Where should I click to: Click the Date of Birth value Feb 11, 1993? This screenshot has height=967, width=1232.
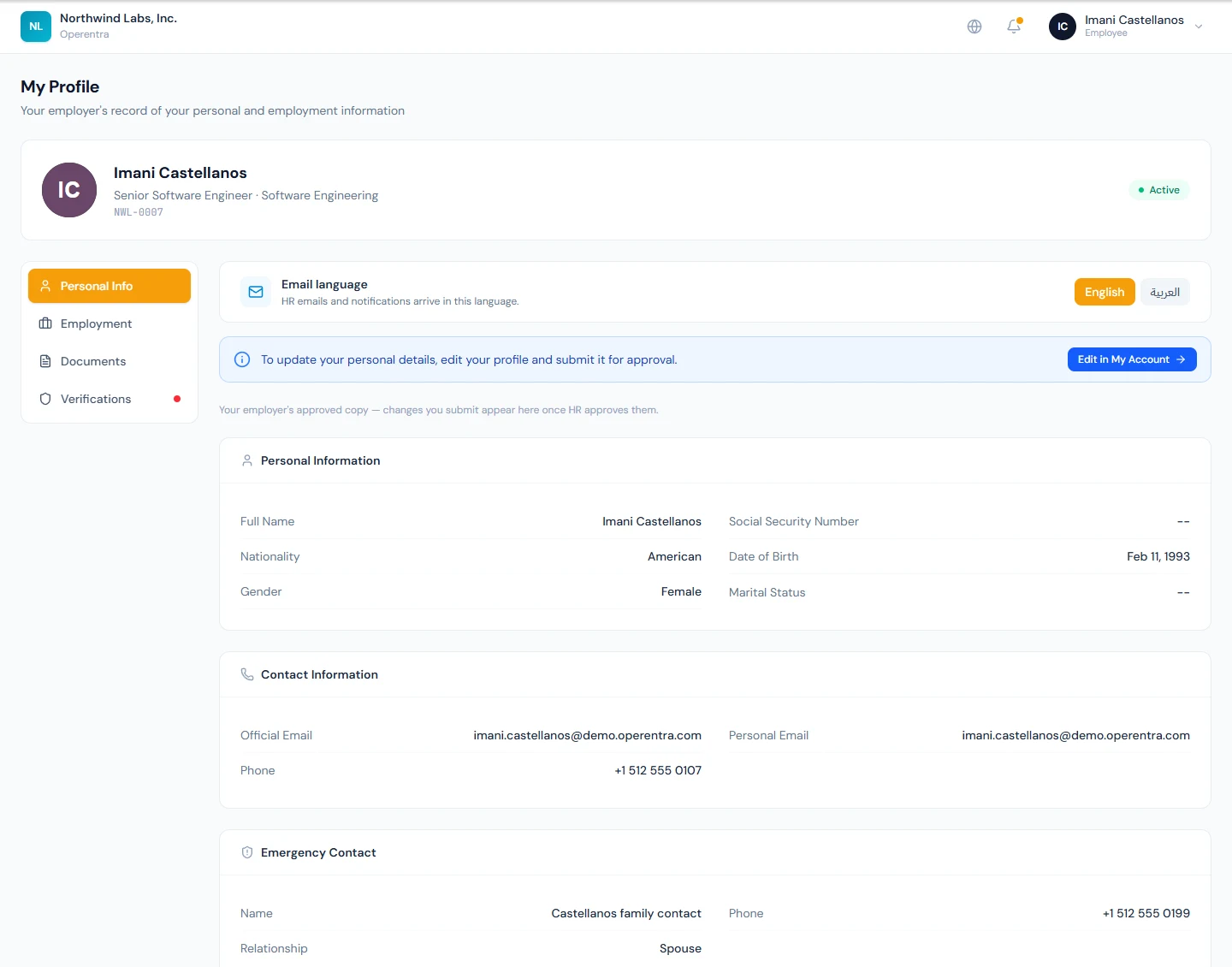point(1158,556)
